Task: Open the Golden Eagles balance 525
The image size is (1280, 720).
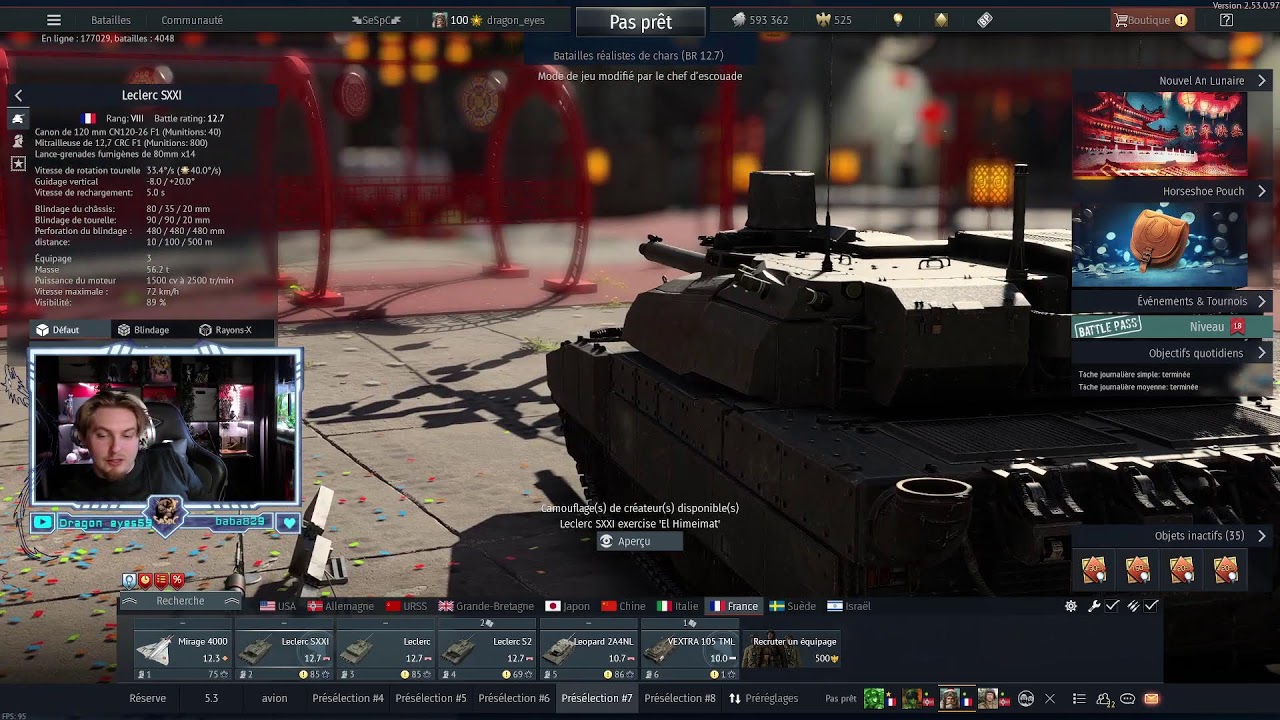Action: (x=834, y=20)
